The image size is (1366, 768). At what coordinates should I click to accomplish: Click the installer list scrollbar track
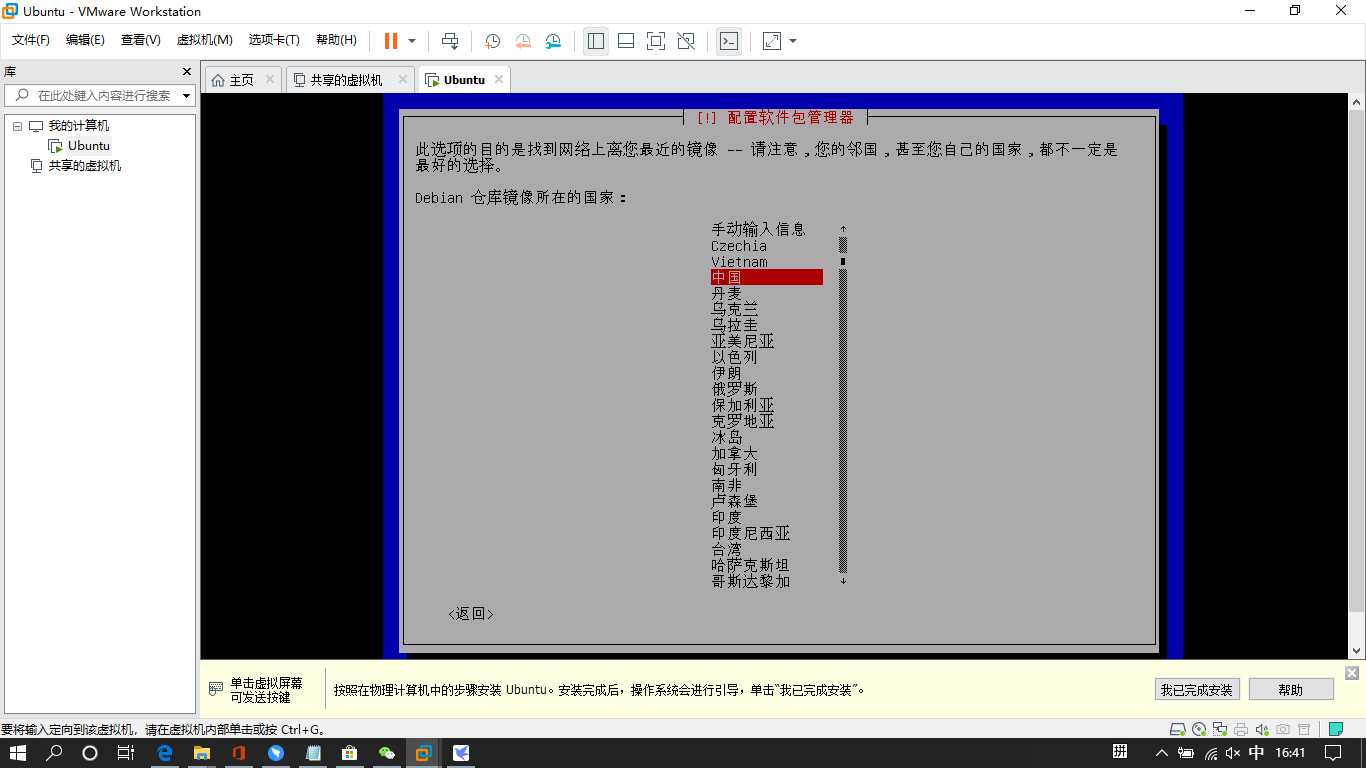[x=843, y=405]
